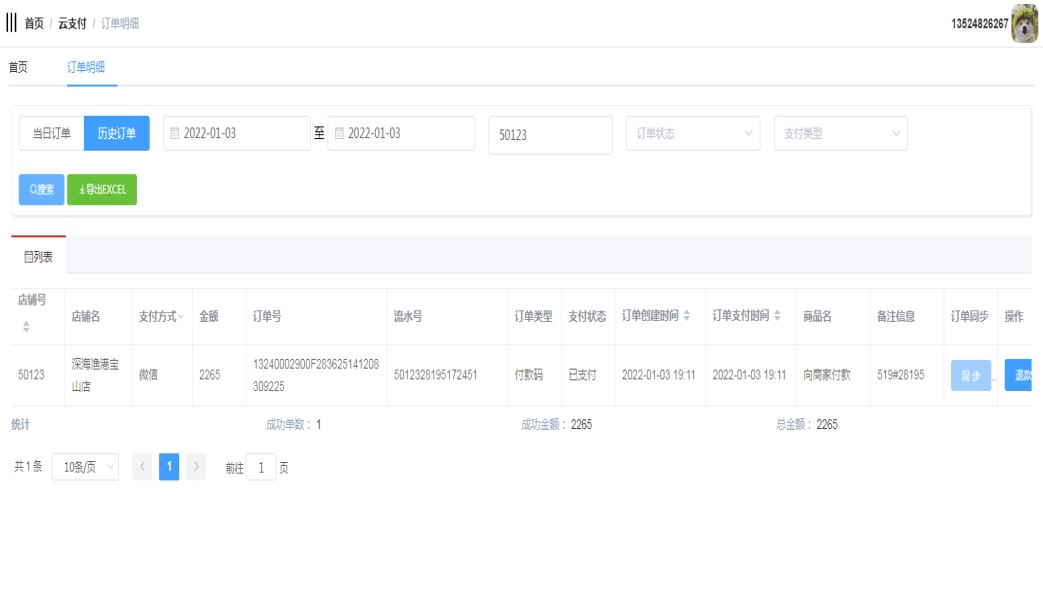This screenshot has height=605, width=1043.
Task: Go to previous page arrow
Action: point(142,467)
